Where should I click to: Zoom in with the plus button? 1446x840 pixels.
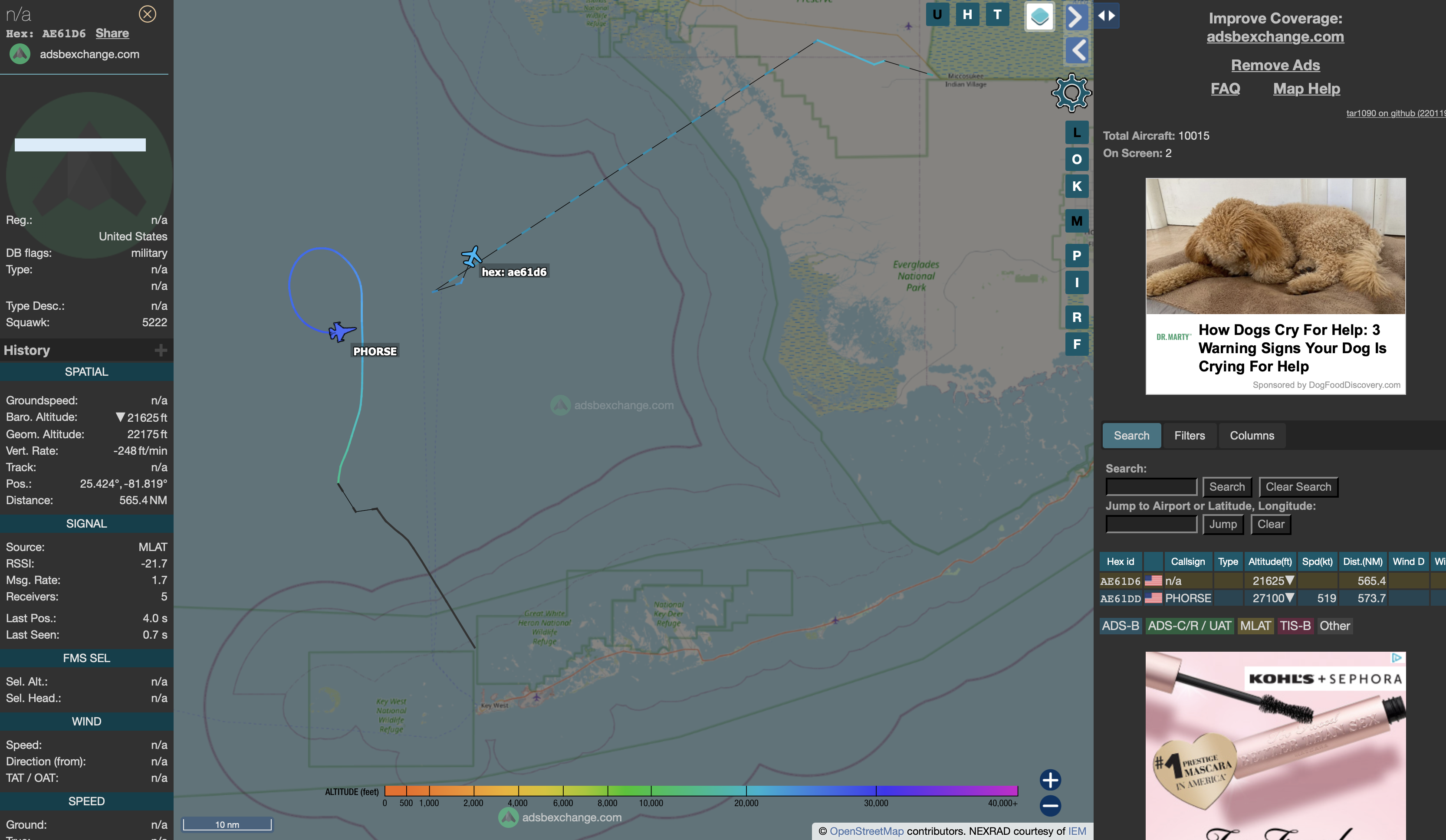pos(1050,780)
